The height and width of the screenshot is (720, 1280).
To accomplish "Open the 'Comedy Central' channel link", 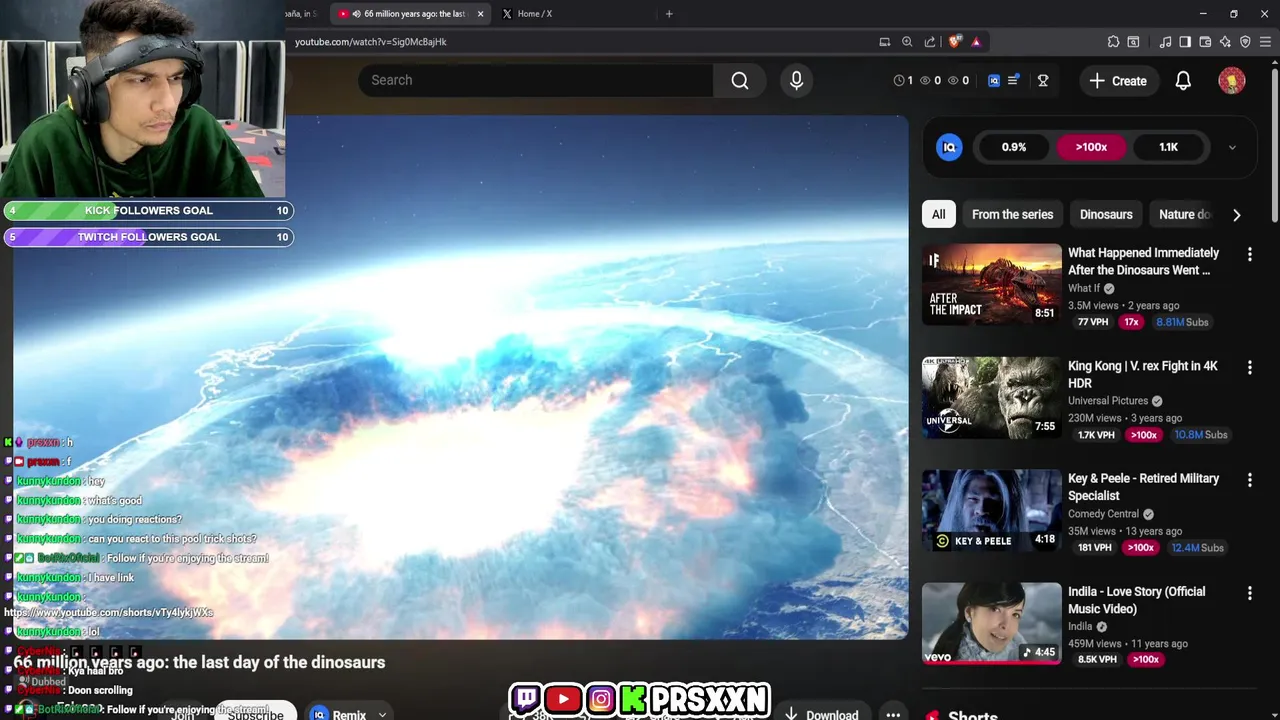I will (x=1104, y=514).
